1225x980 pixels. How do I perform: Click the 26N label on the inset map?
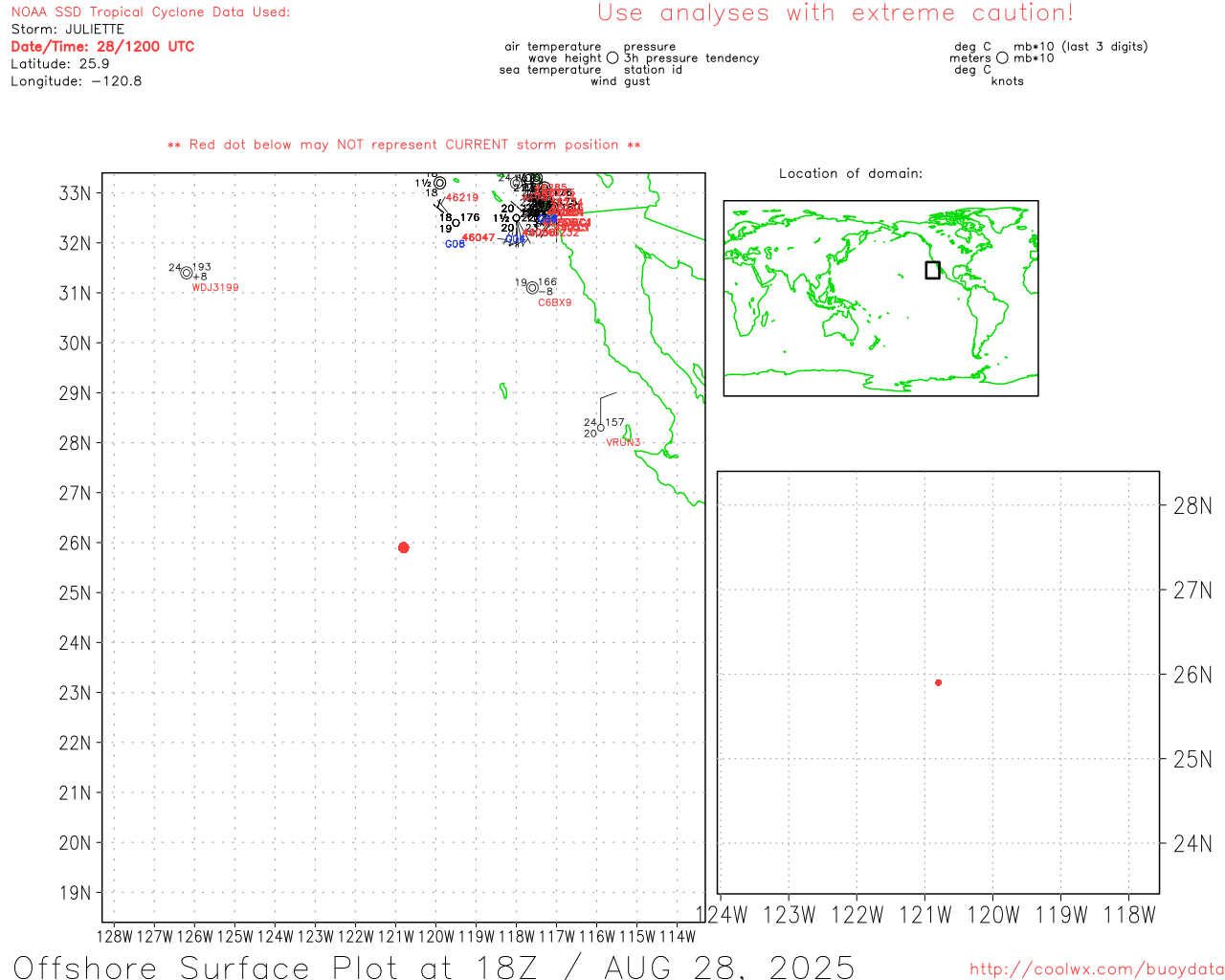point(1192,675)
